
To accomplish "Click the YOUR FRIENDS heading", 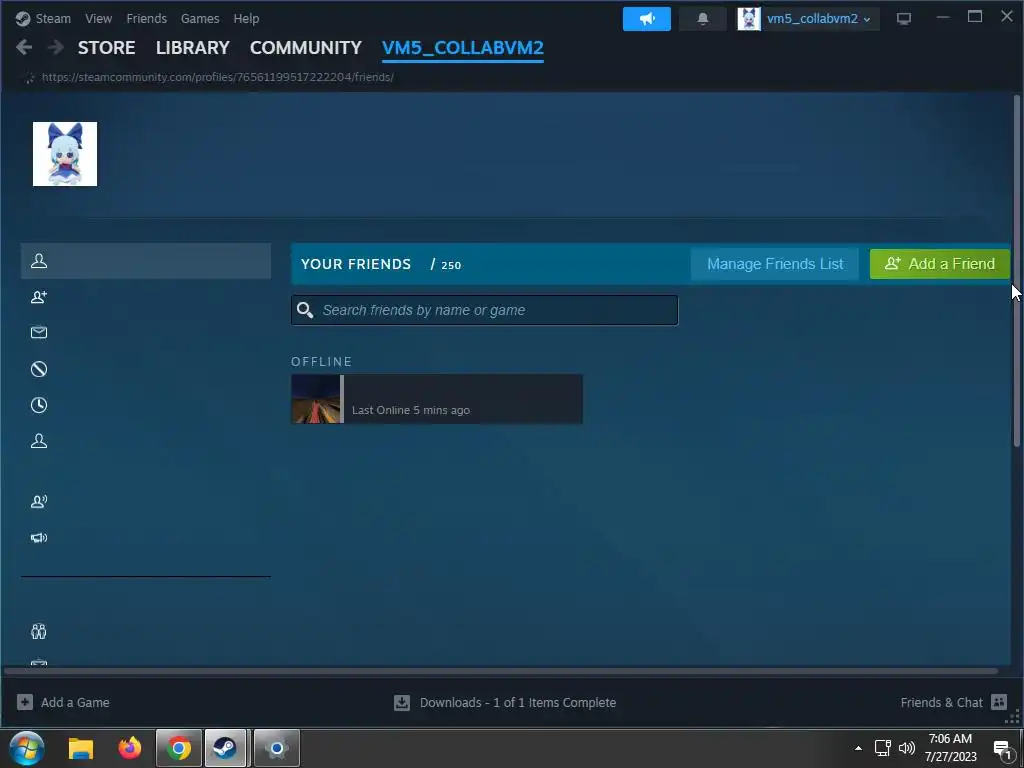I will click(356, 264).
